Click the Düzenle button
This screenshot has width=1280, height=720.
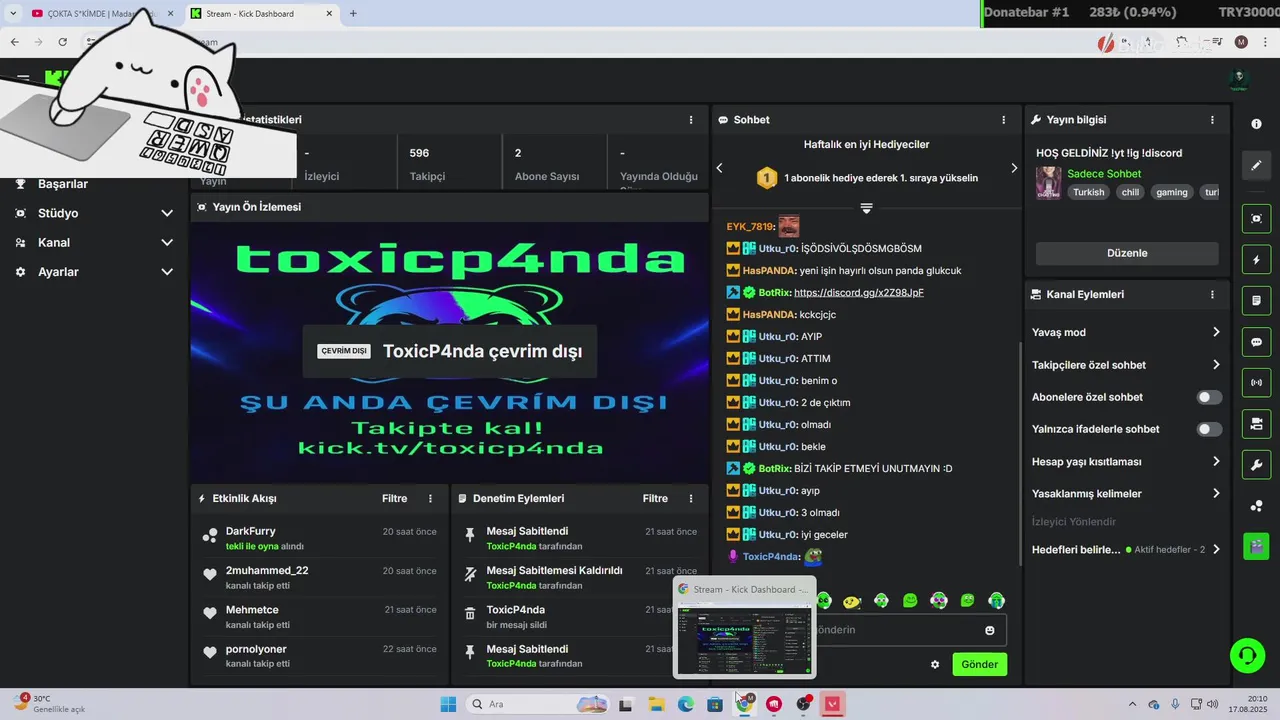1127,253
